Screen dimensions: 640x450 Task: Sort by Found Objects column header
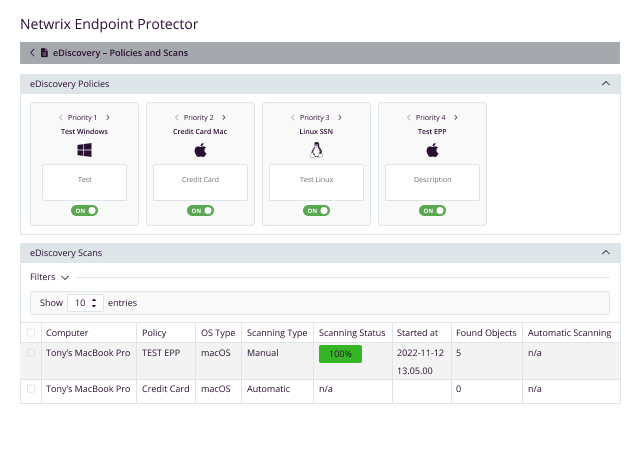pos(486,333)
